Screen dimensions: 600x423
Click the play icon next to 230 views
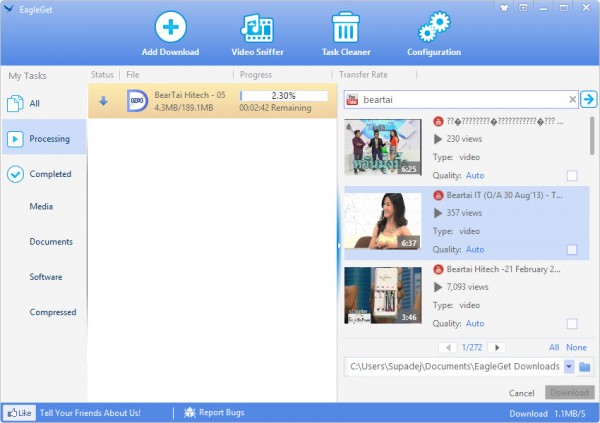[438, 139]
